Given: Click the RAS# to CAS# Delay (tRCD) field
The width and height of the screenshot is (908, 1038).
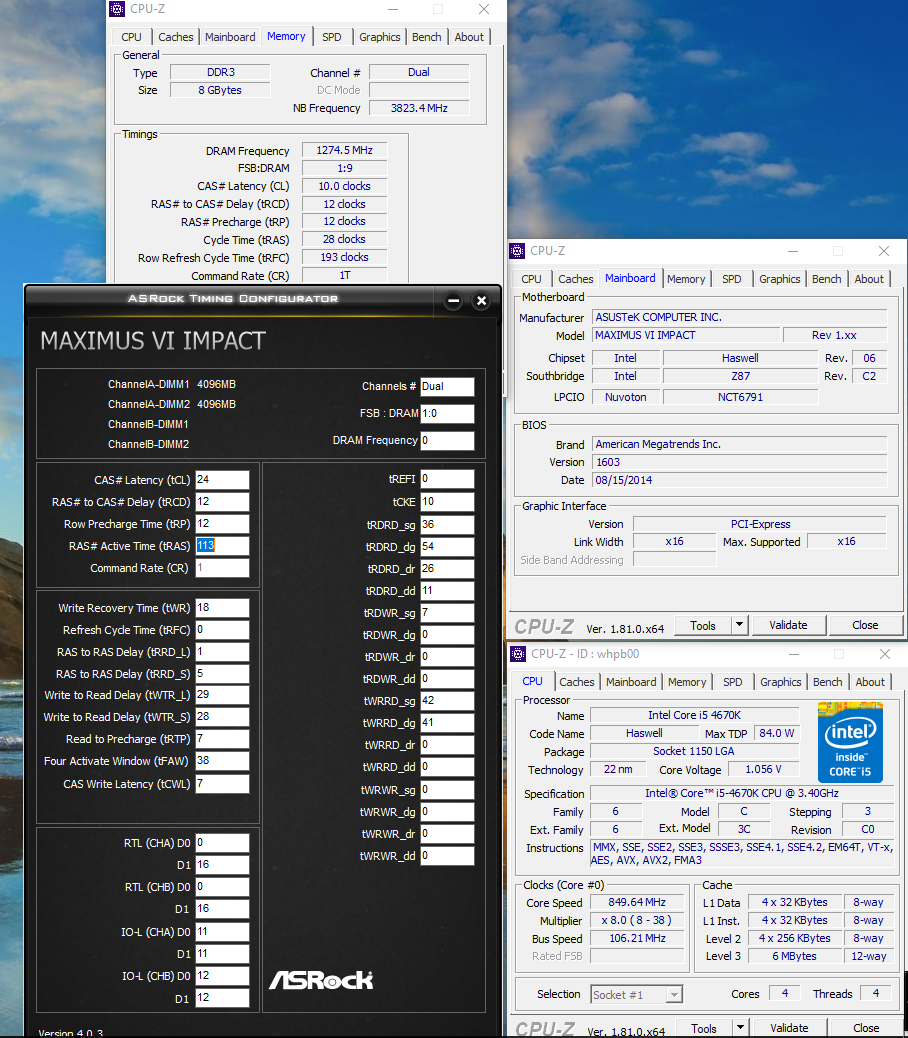Looking at the screenshot, I should tap(222, 502).
